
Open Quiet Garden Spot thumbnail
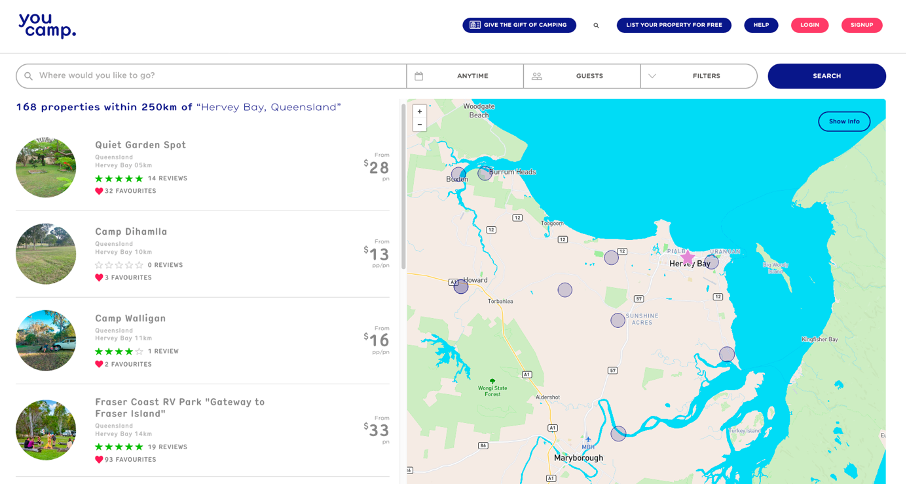coord(46,167)
